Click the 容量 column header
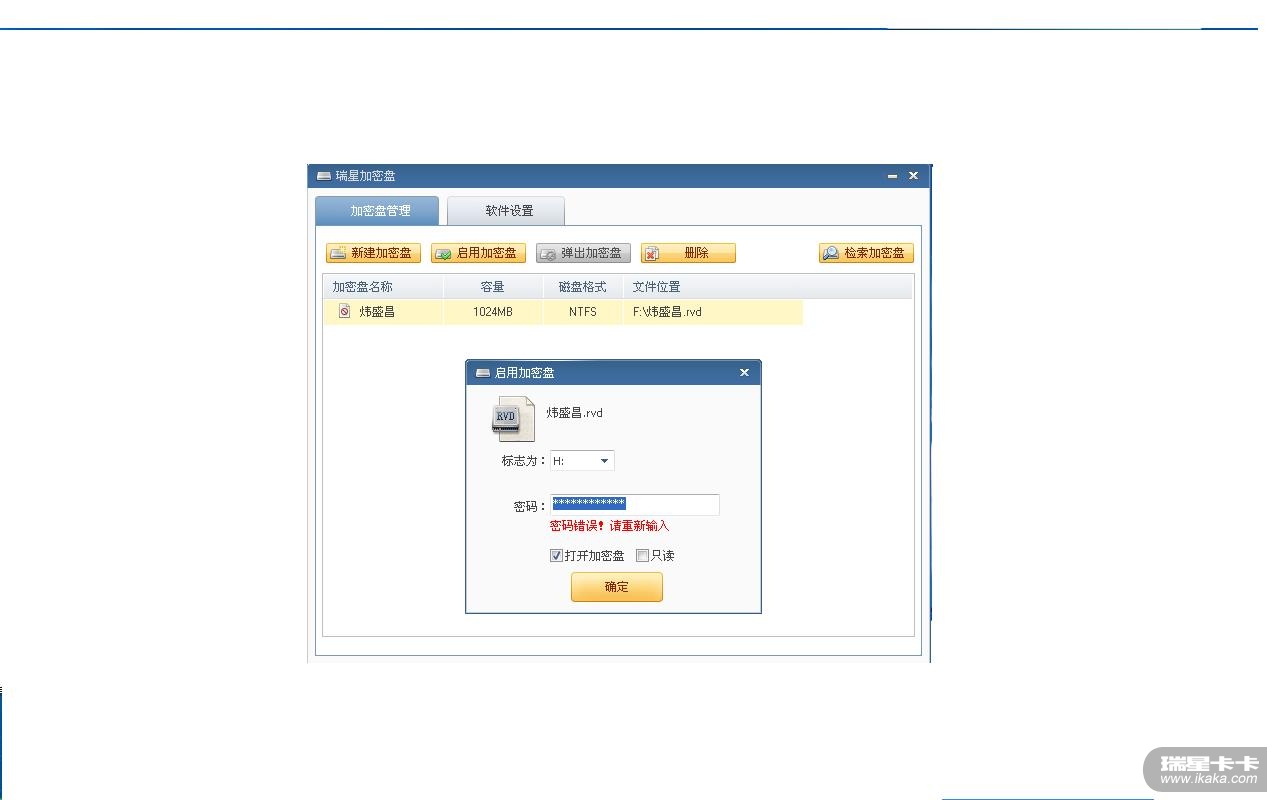This screenshot has height=800, width=1280. (x=493, y=287)
